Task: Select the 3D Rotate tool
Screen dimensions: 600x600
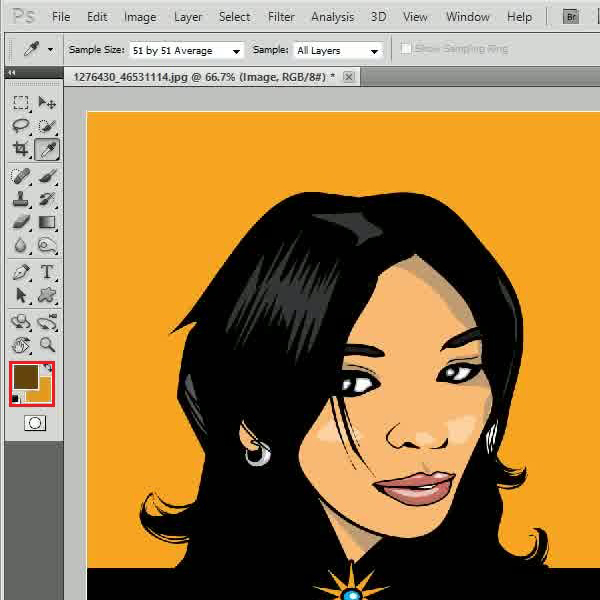Action: pyautogui.click(x=21, y=322)
